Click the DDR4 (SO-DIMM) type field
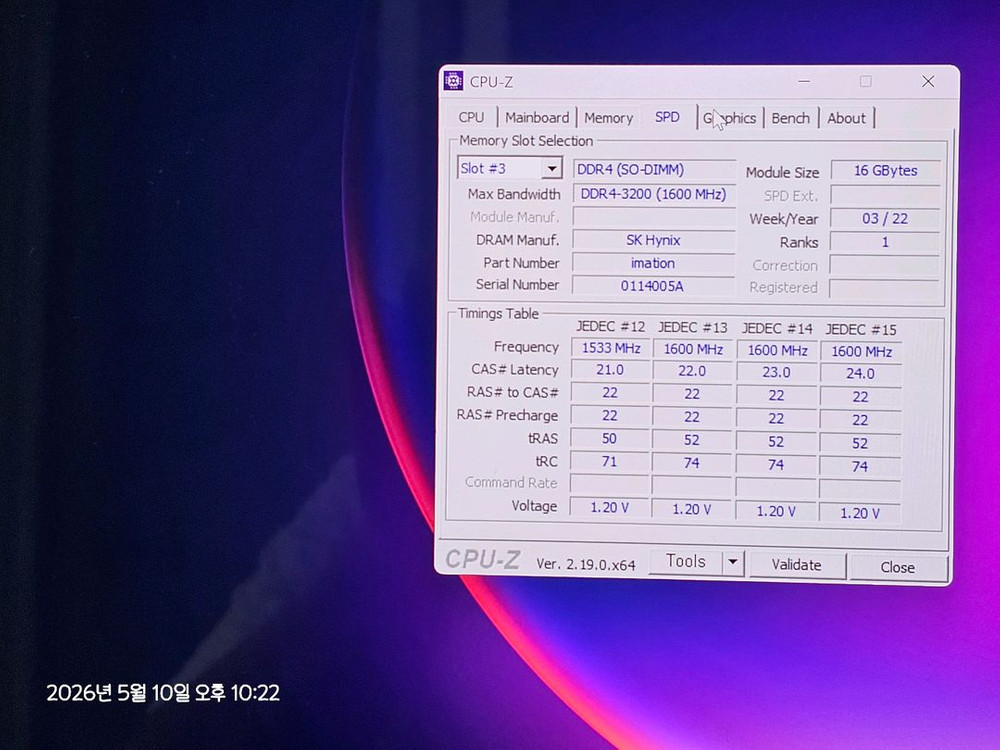Viewport: 1000px width, 750px height. 654,169
